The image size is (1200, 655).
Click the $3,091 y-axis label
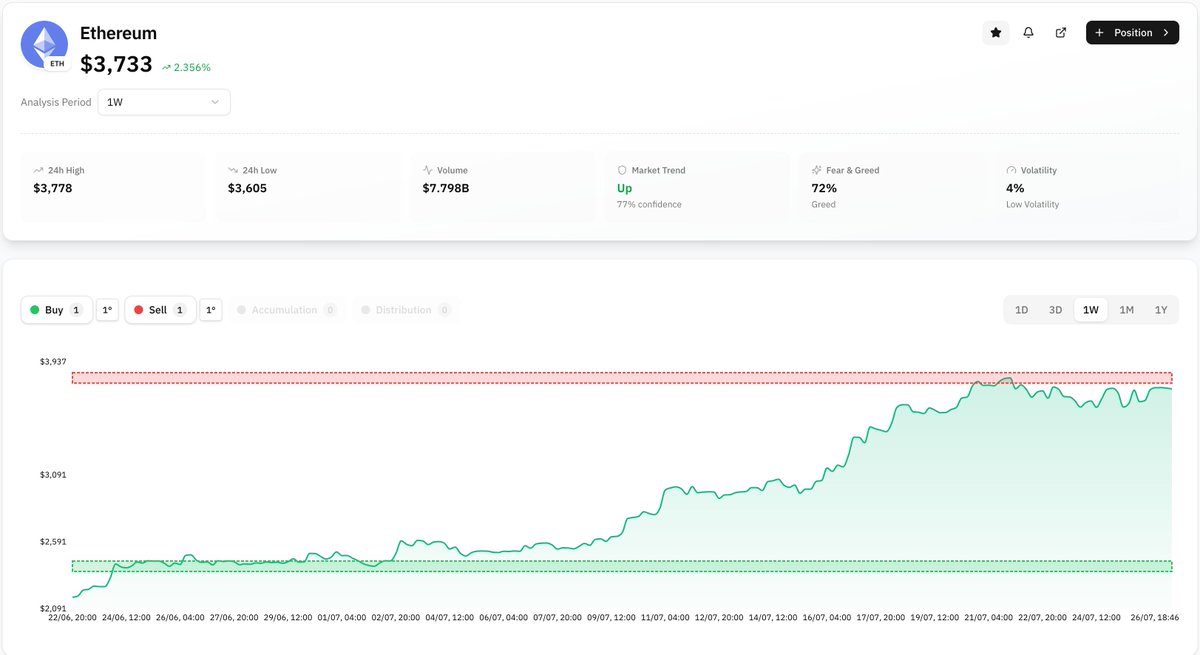tap(53, 475)
